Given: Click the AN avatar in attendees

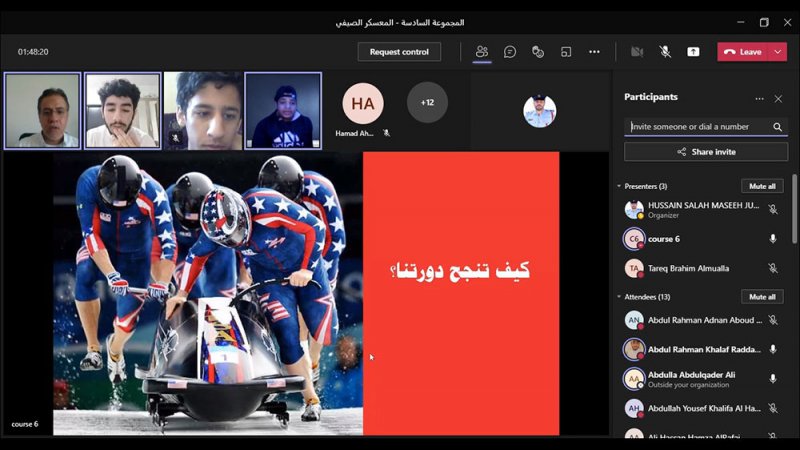Looking at the screenshot, I should 634,320.
